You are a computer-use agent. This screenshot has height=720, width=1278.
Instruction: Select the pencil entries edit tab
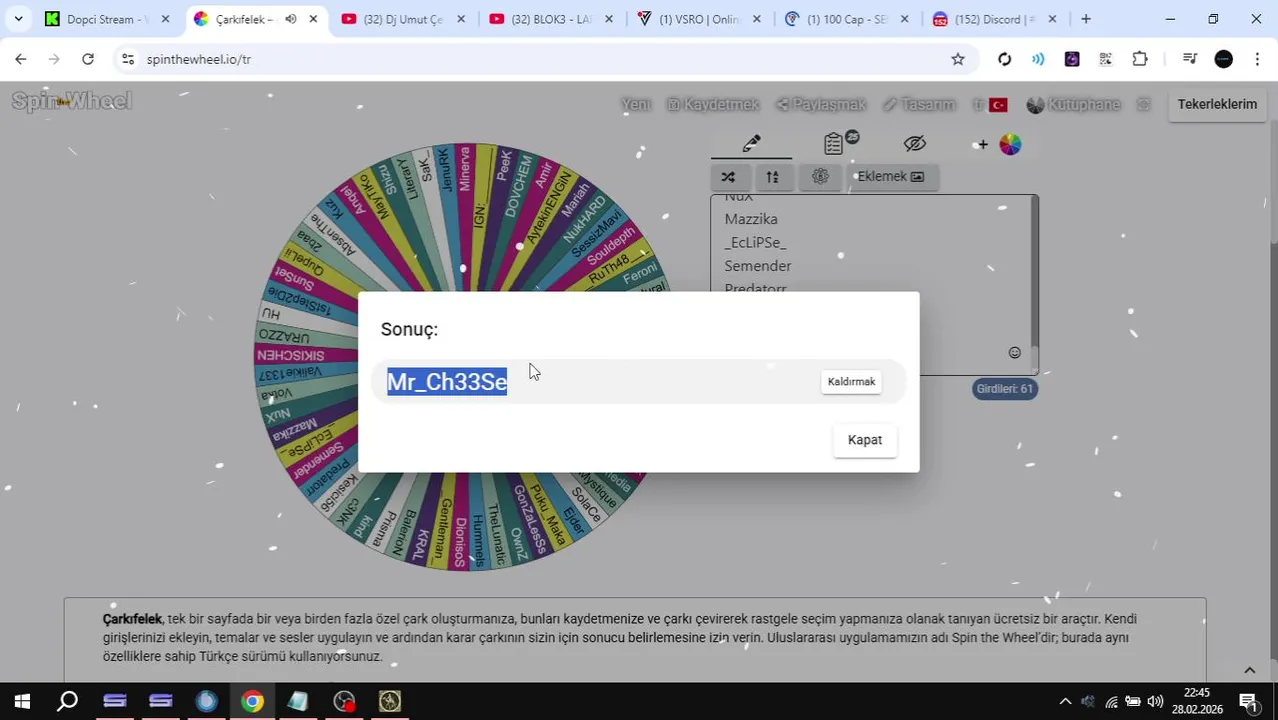pyautogui.click(x=751, y=144)
